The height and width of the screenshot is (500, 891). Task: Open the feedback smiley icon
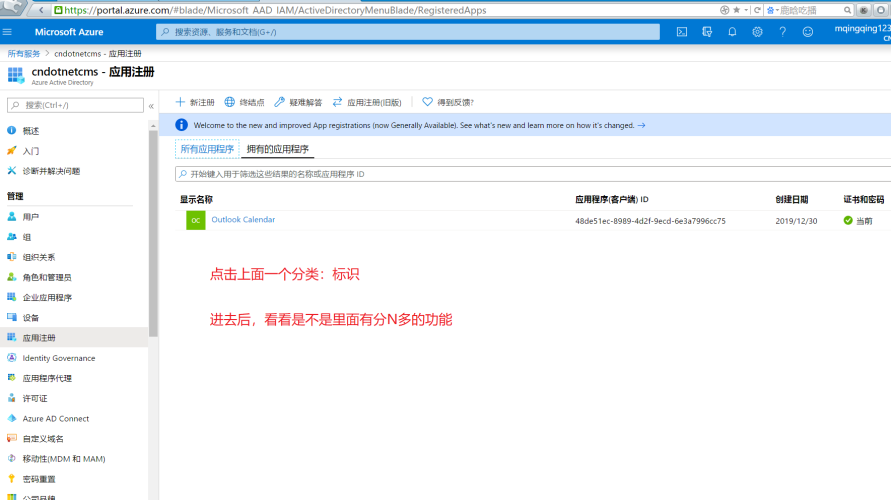point(807,32)
